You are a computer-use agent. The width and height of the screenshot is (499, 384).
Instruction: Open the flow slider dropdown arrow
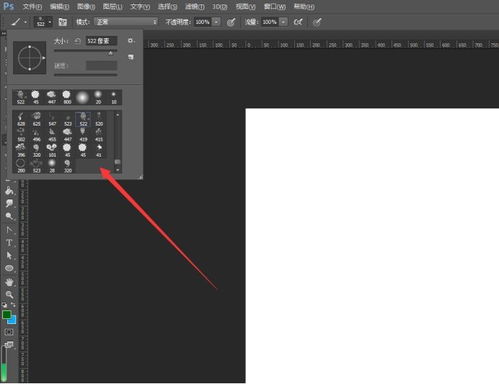(x=283, y=22)
